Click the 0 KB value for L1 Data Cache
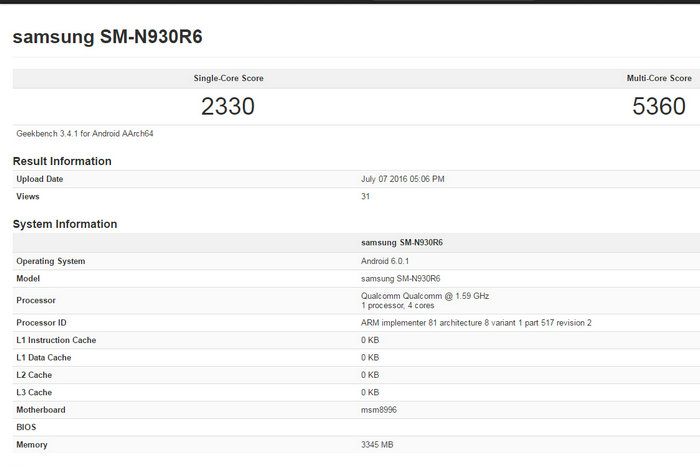Image resolution: width=700 pixels, height=467 pixels. (370, 358)
